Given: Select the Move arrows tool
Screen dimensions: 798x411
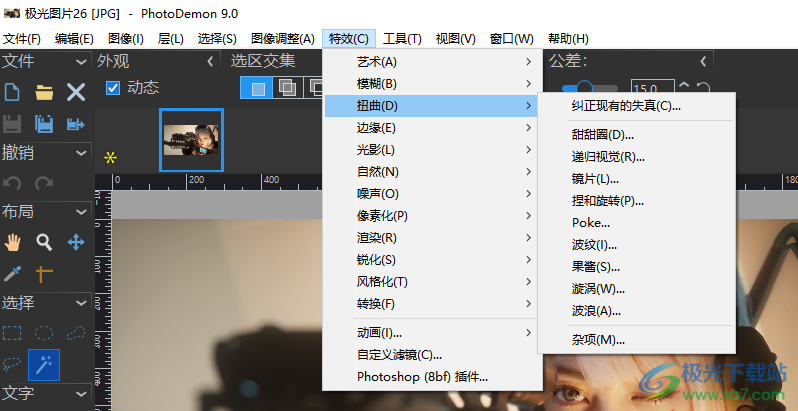Looking at the screenshot, I should (76, 243).
